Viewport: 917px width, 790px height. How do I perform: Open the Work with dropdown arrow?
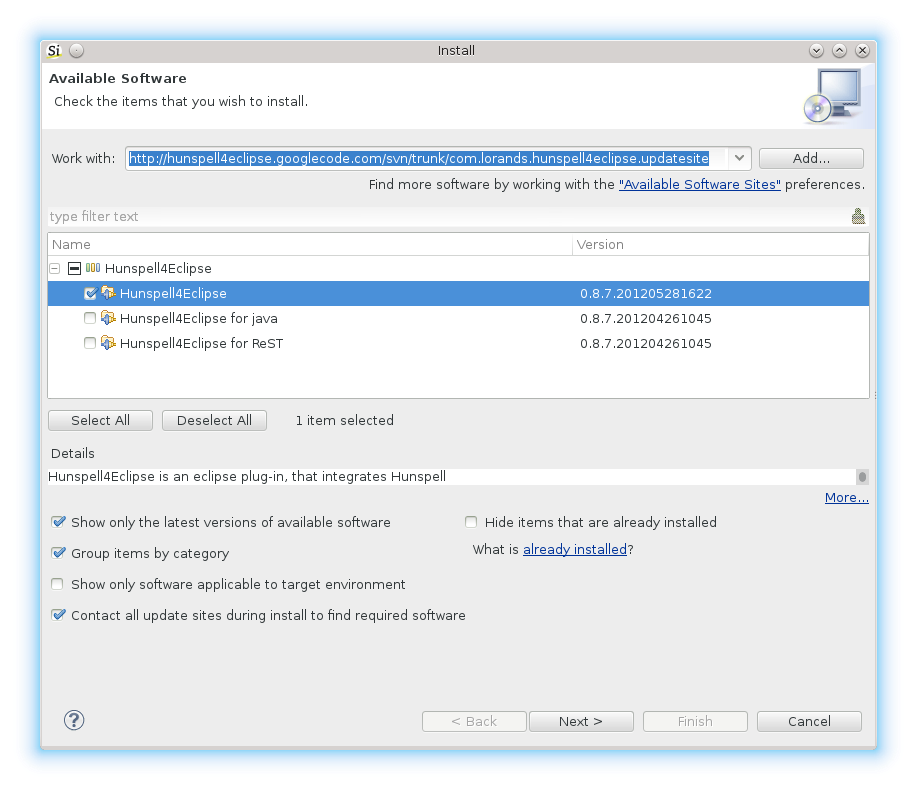coord(739,158)
